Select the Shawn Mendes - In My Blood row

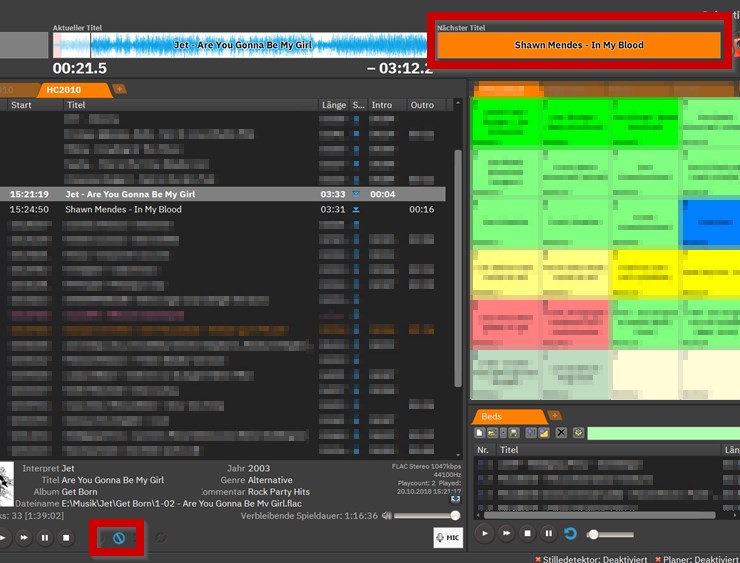pos(222,209)
